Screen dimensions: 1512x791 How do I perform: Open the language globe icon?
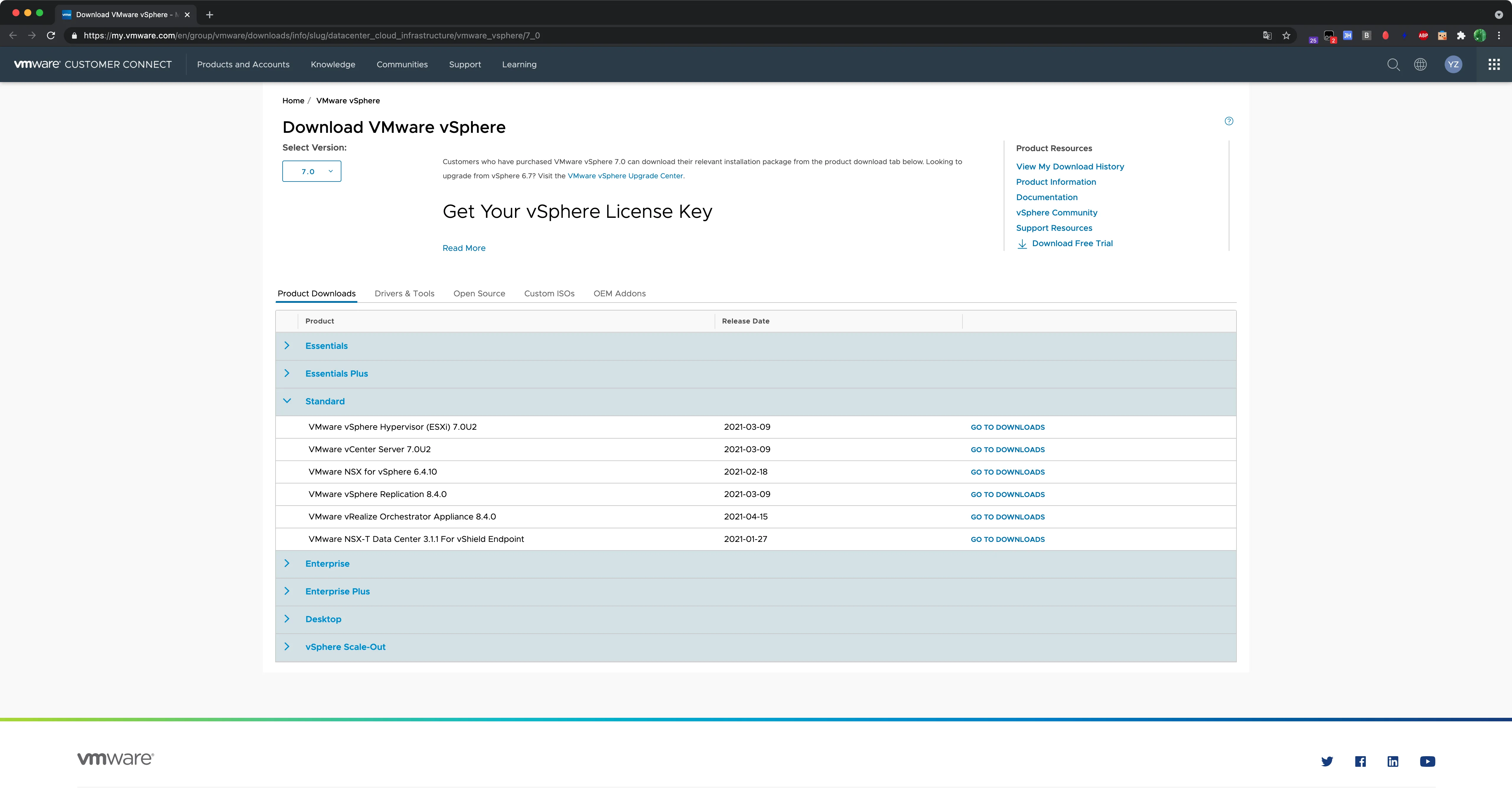(1420, 65)
